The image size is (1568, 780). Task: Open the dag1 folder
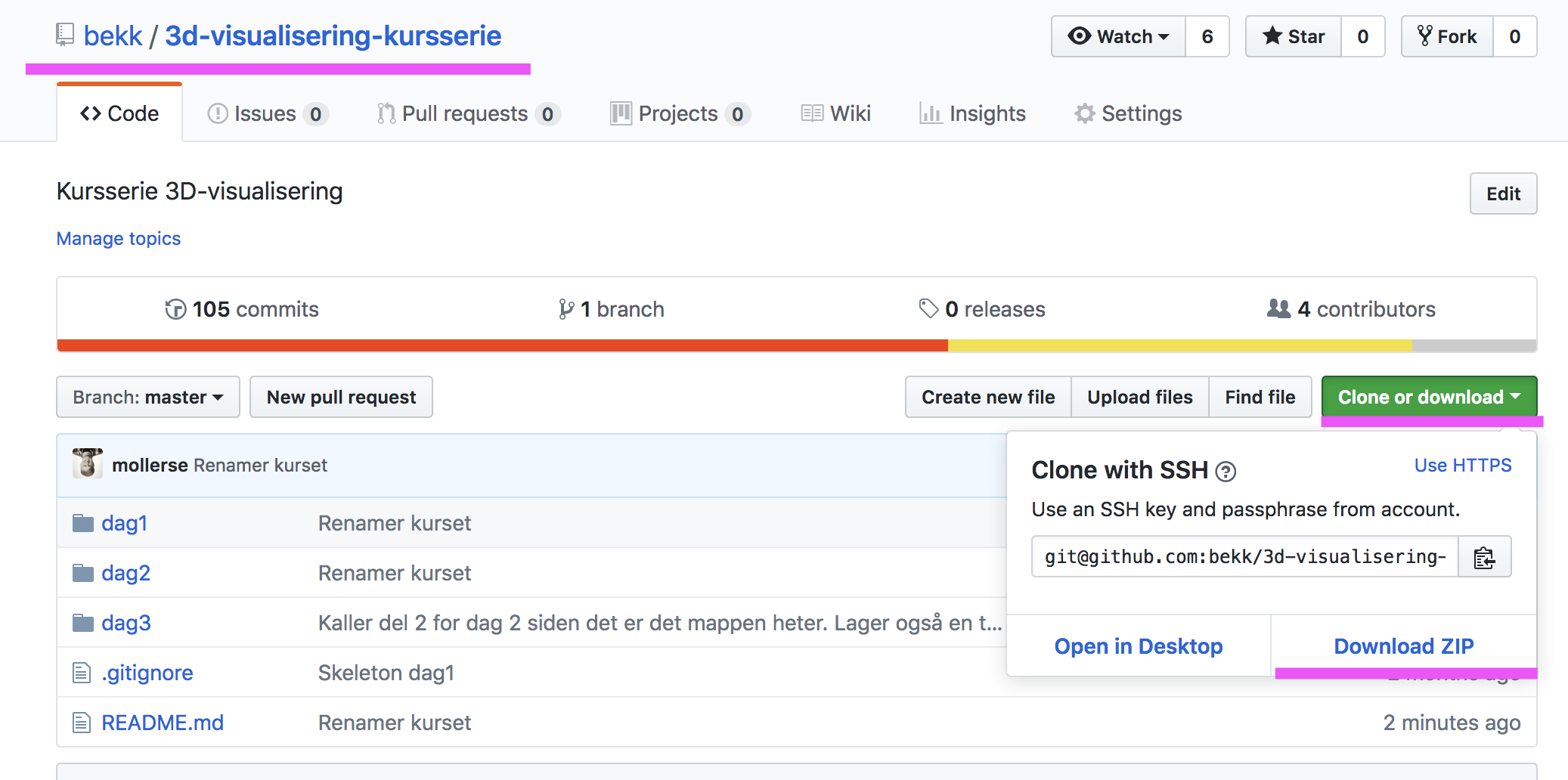click(x=125, y=523)
